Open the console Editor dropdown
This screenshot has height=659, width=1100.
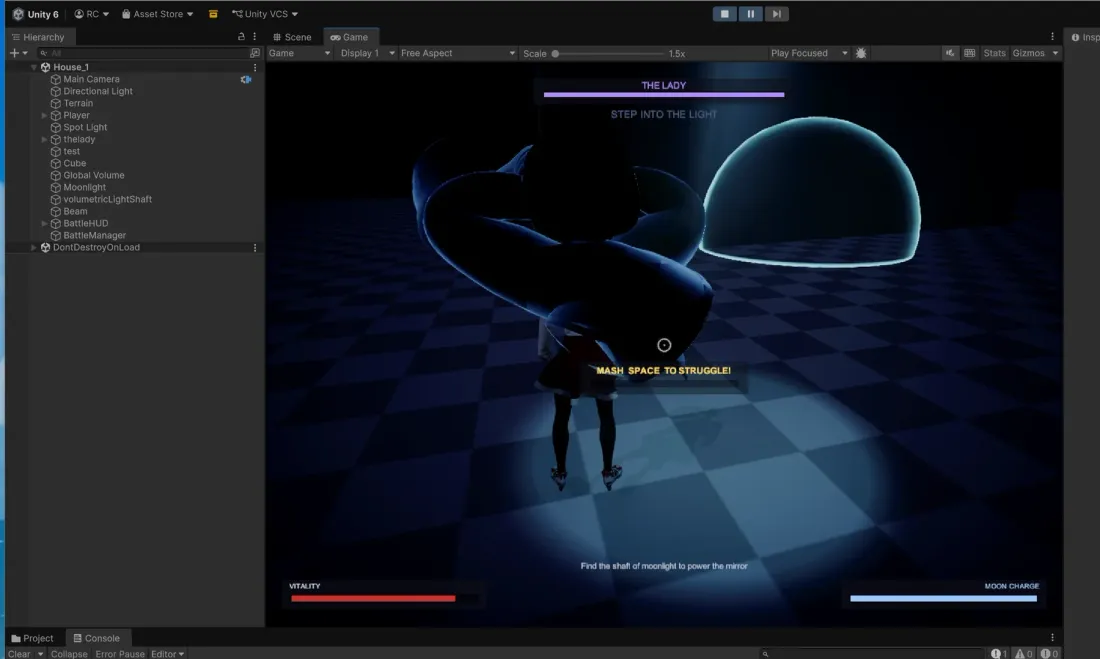tap(167, 653)
